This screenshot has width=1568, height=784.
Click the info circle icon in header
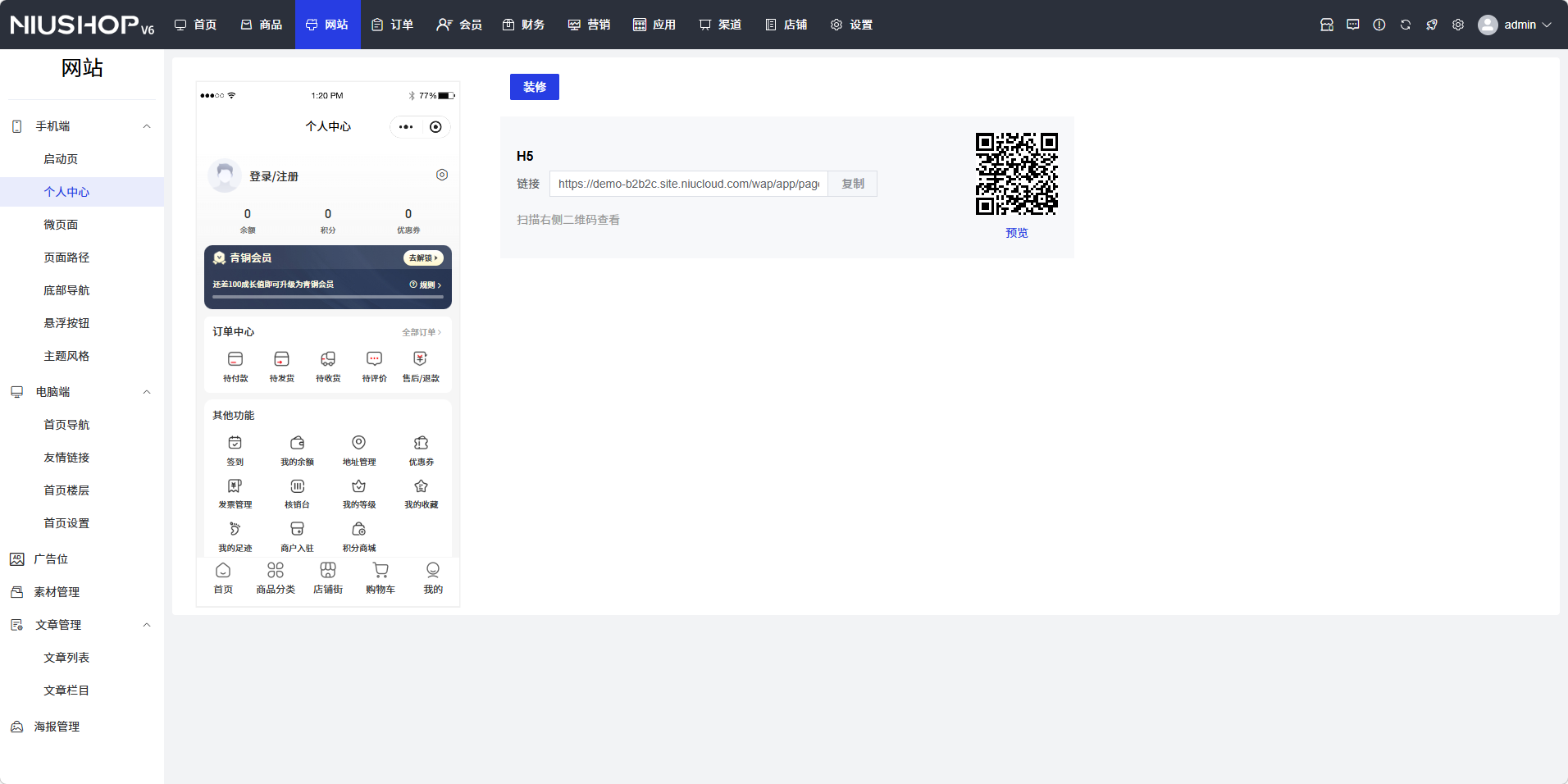[x=1379, y=25]
